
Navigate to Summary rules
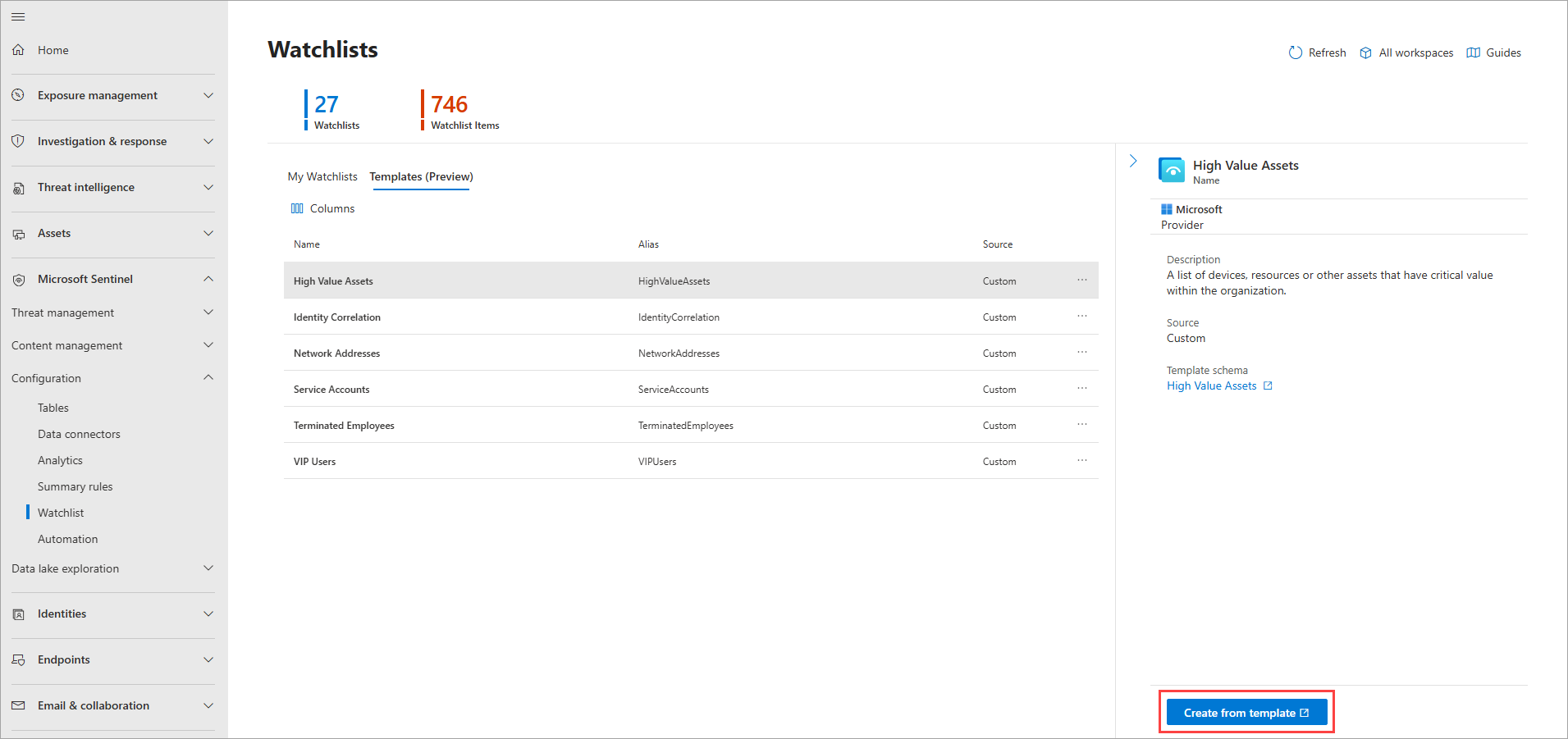[75, 486]
